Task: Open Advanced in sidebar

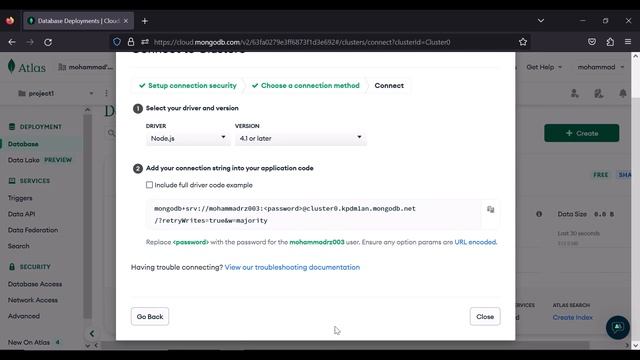Action: (x=24, y=316)
